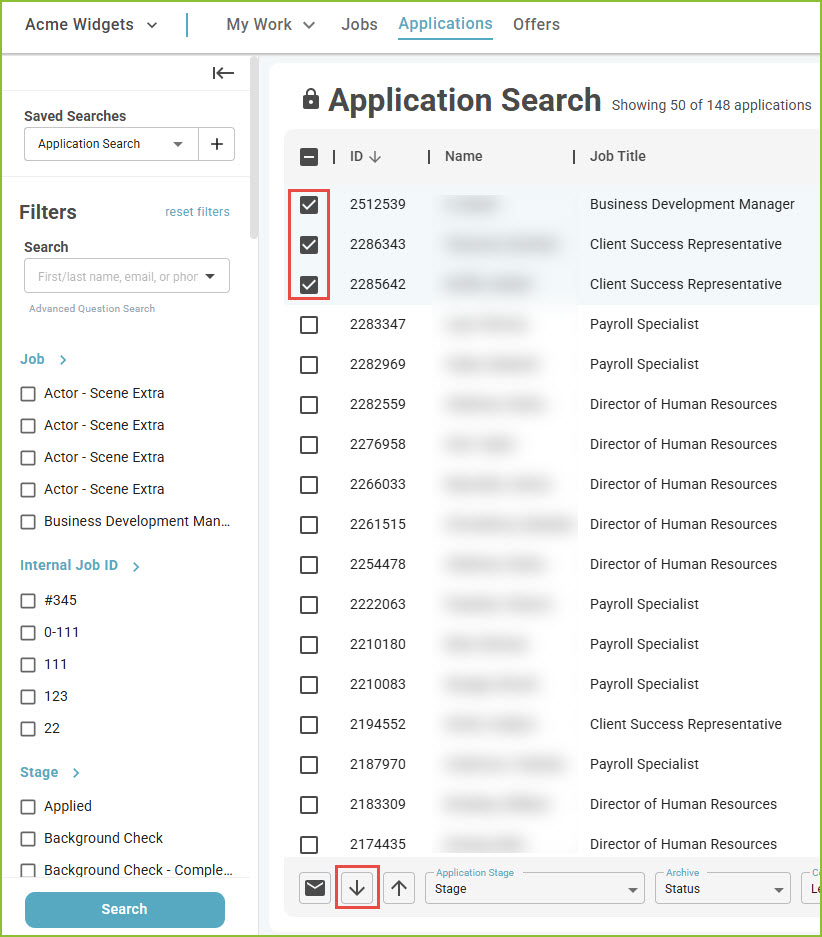Collapse the filters sidebar with arrow icon
This screenshot has width=822, height=937.
pyautogui.click(x=223, y=73)
